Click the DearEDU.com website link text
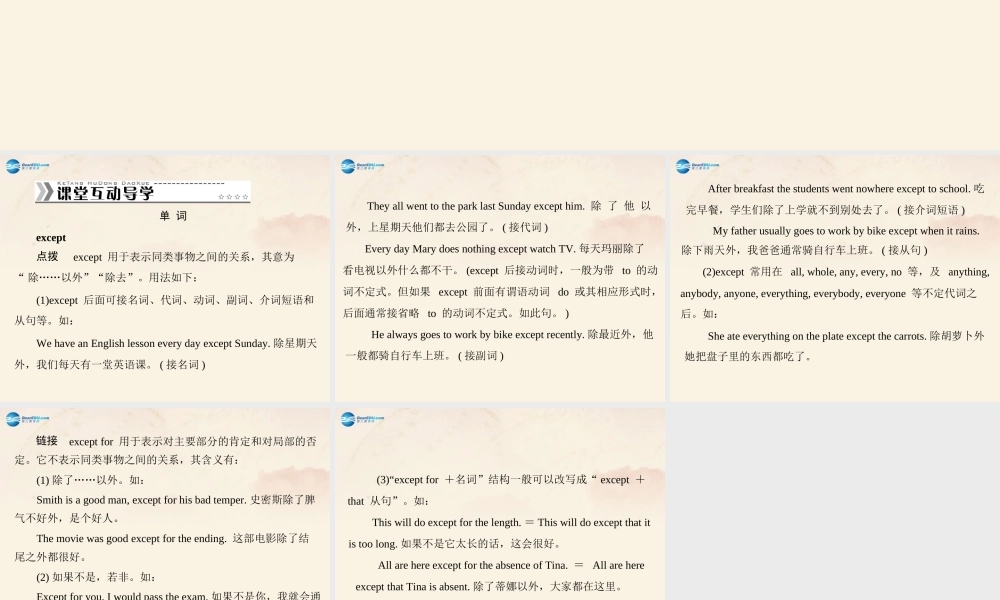This screenshot has height=600, width=1000. pyautogui.click(x=34, y=164)
